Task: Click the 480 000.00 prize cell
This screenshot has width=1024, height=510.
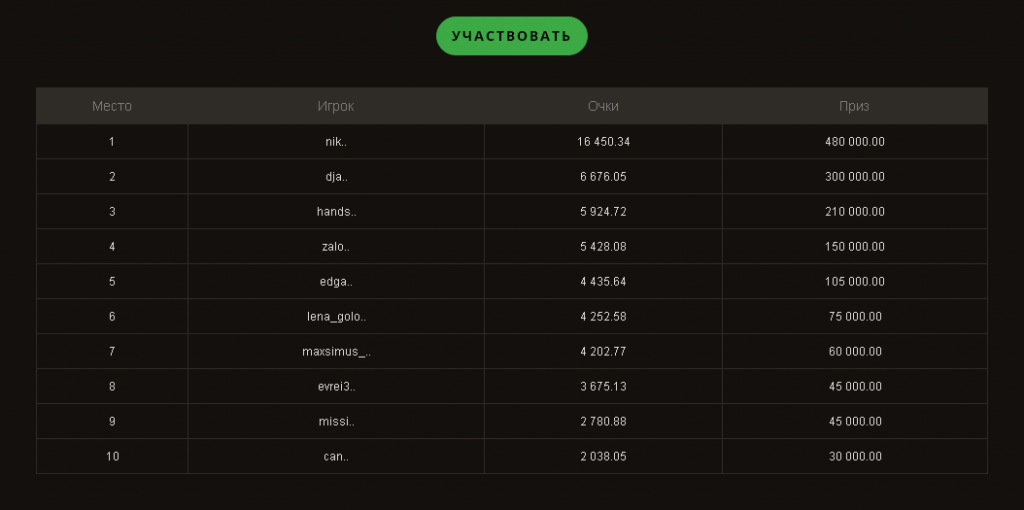Action: point(854,142)
